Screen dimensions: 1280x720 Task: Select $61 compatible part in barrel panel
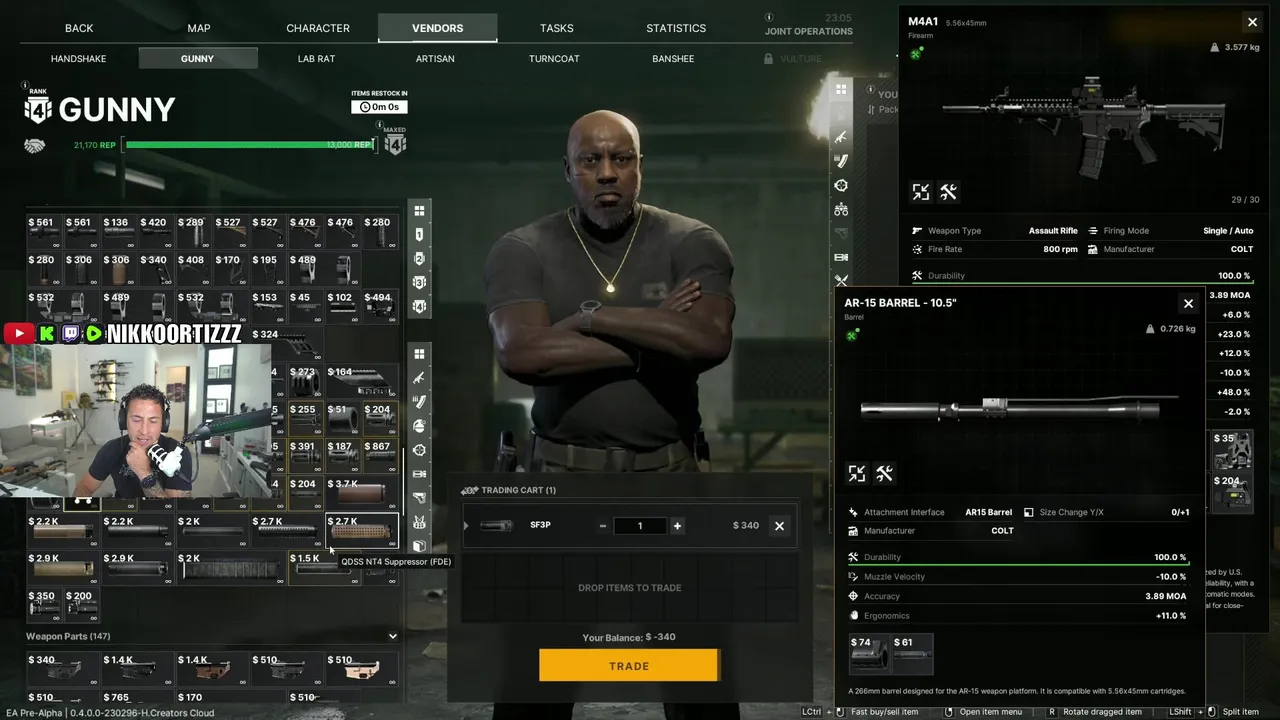click(911, 654)
